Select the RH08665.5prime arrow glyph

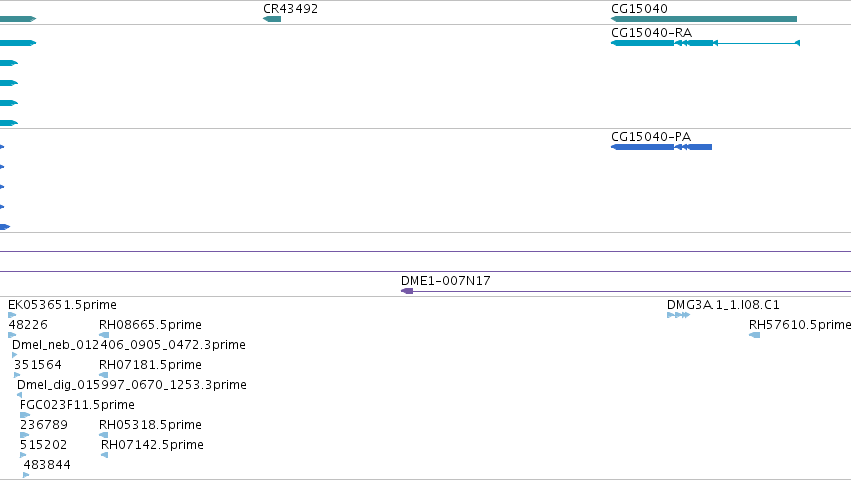point(104,335)
